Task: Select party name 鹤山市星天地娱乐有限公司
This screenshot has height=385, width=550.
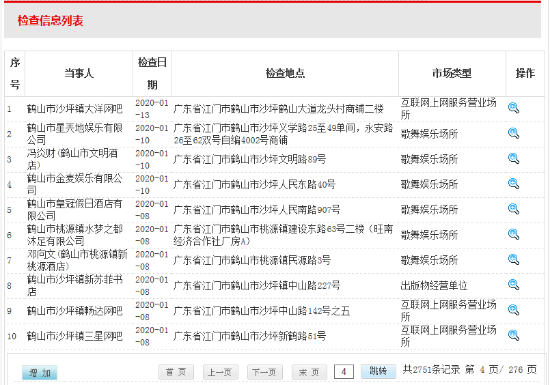Action: point(75,134)
